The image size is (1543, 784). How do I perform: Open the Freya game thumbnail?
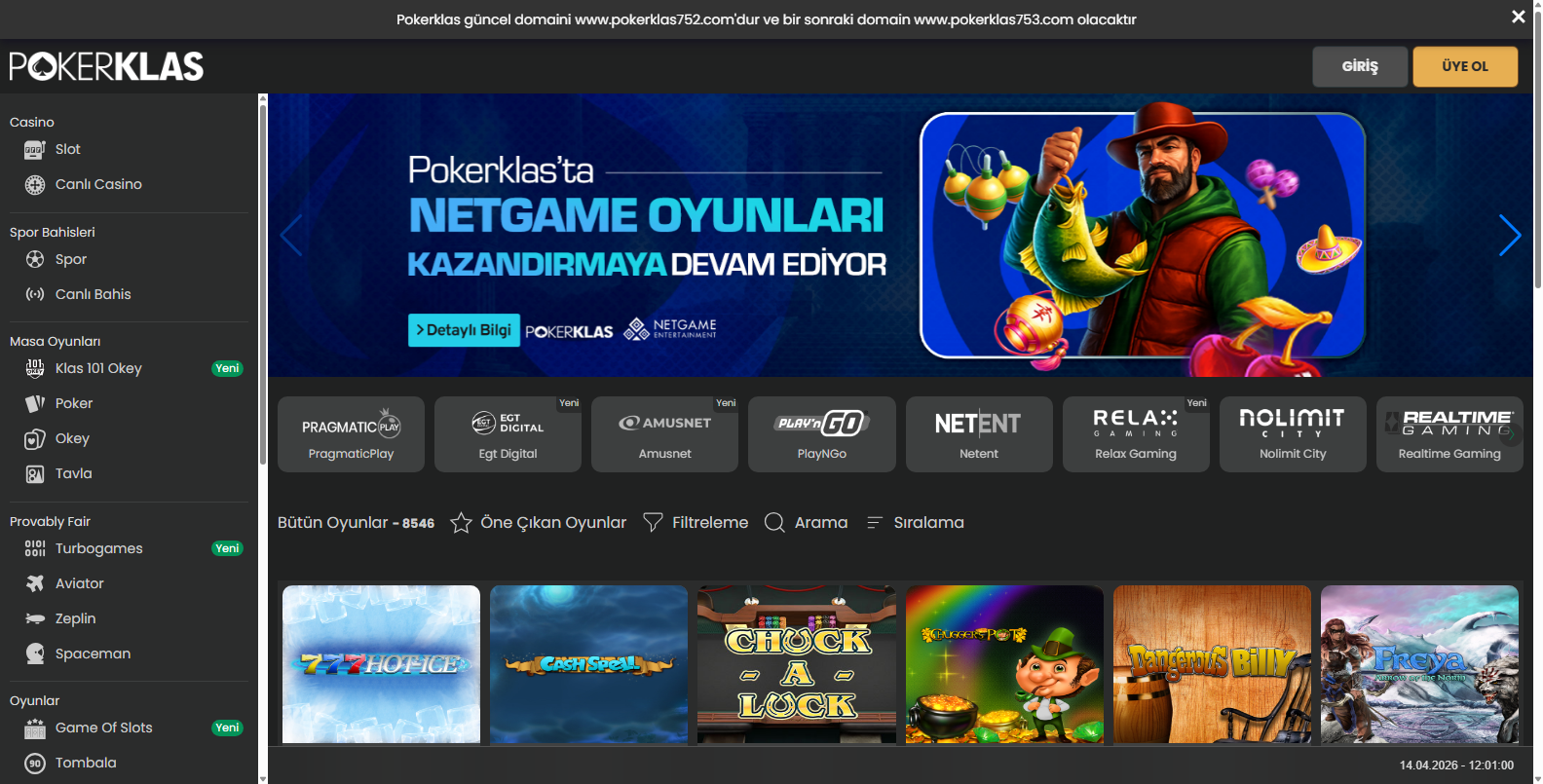coord(1419,664)
